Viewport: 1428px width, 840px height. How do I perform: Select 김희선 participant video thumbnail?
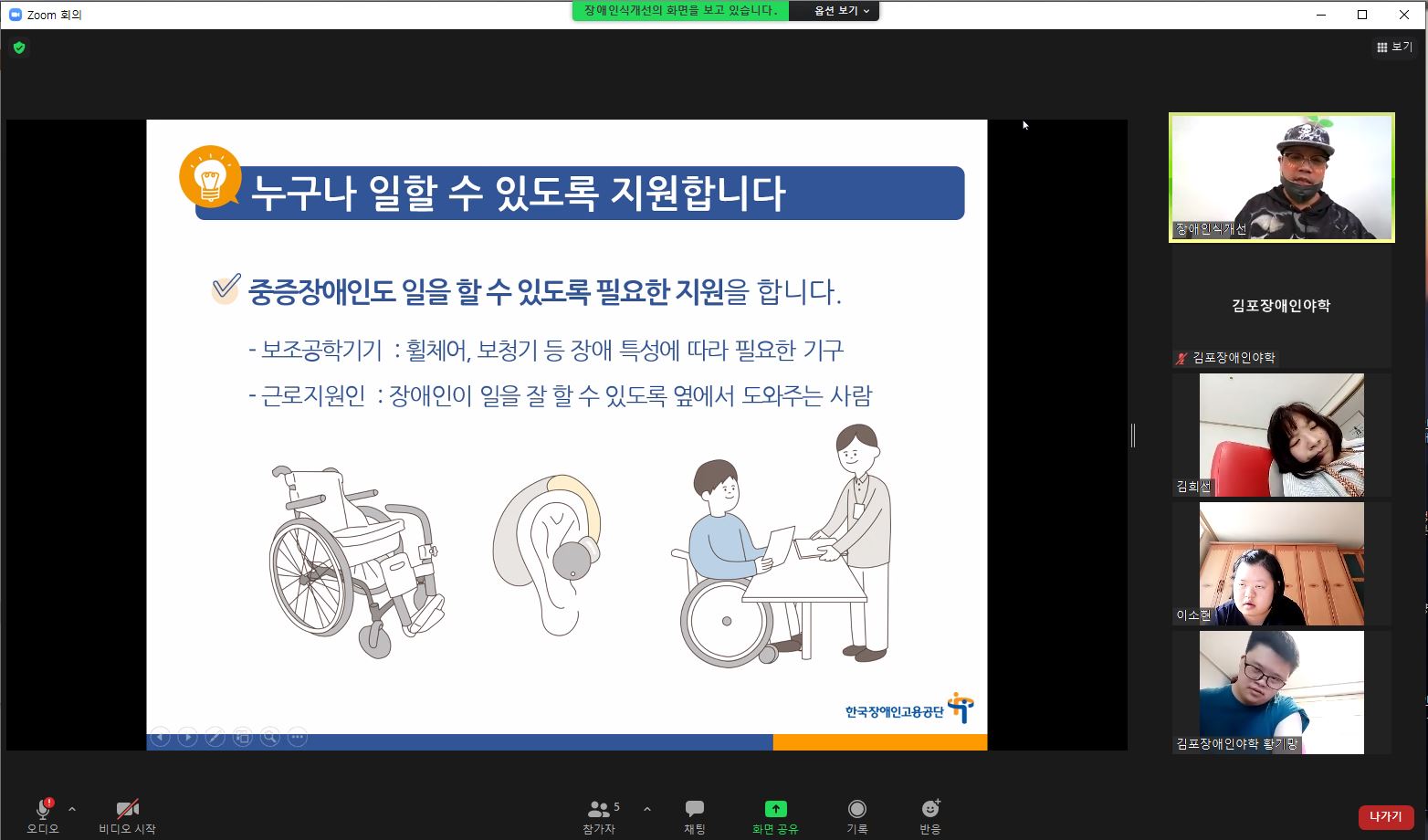coord(1282,435)
